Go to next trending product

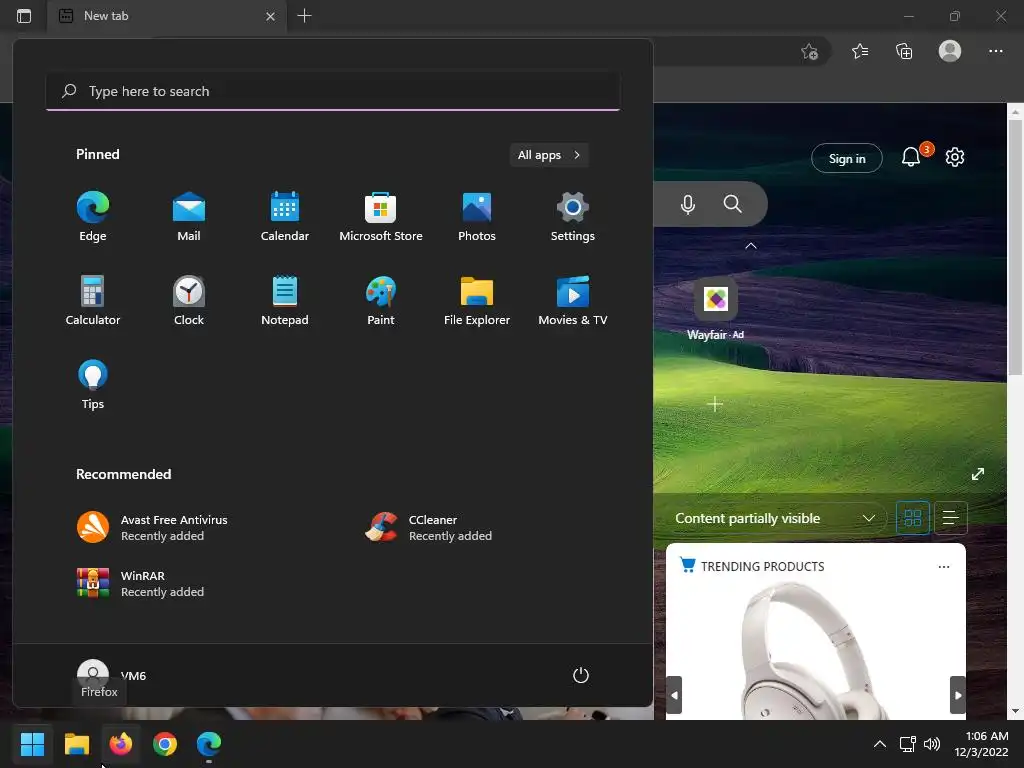point(957,695)
